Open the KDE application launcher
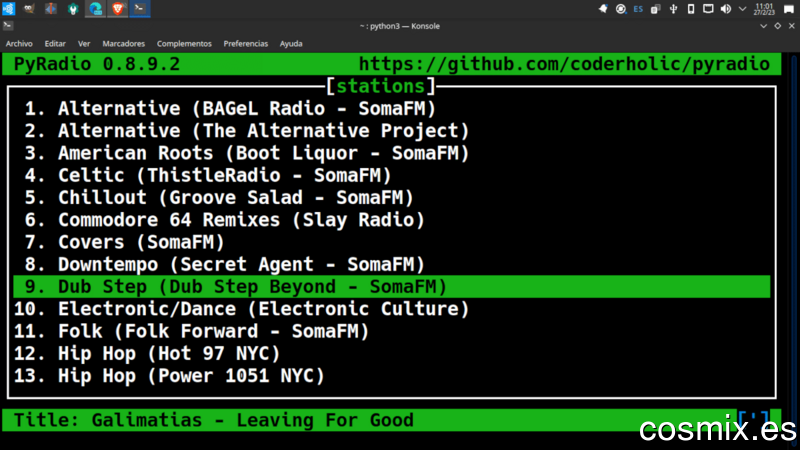The height and width of the screenshot is (450, 800). pyautogui.click(x=9, y=9)
